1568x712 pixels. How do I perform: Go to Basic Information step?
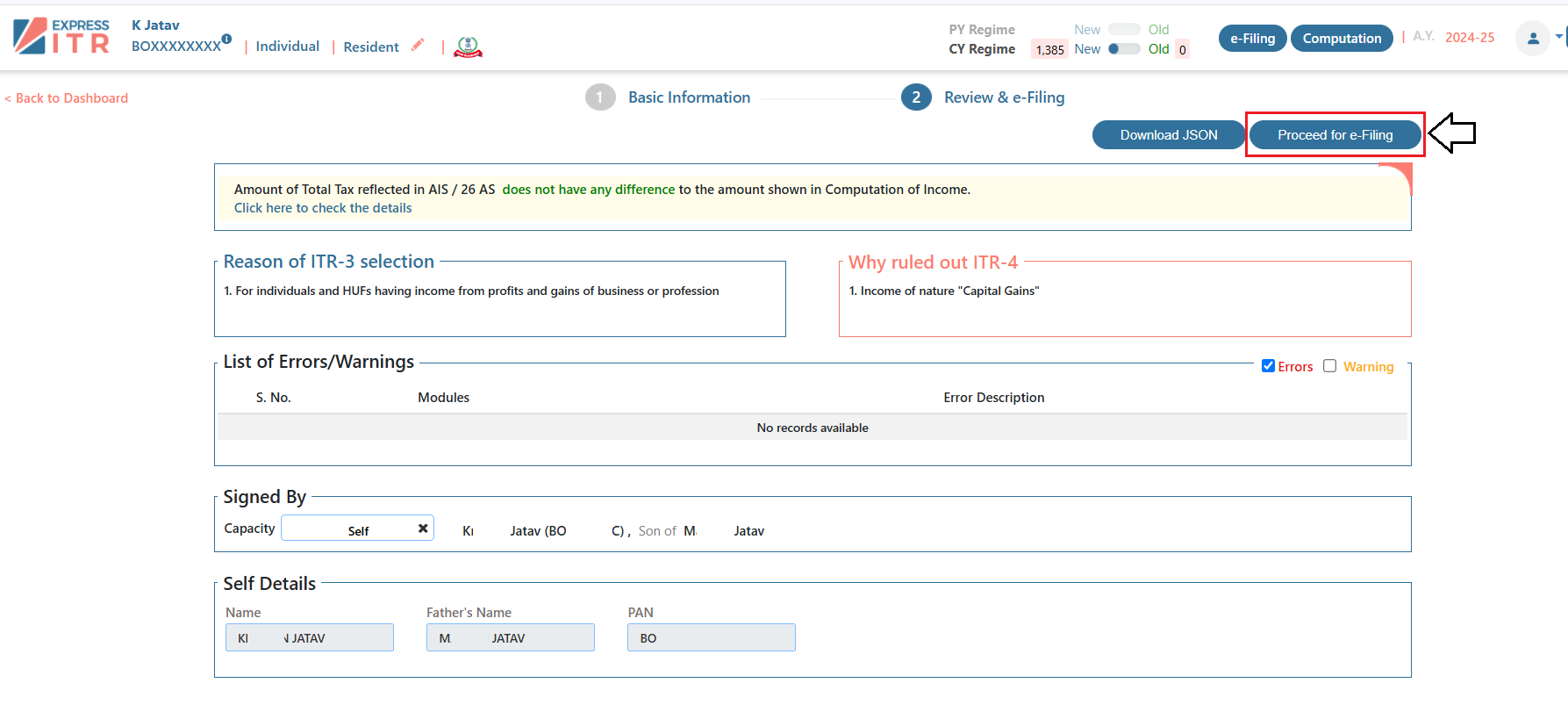[689, 97]
